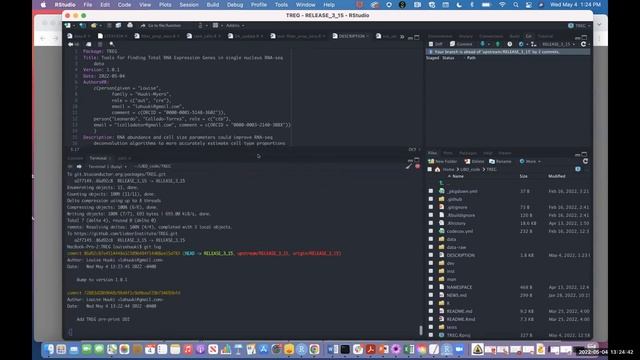Check the box for .Rbuildignore
The image size is (640, 360).
point(431,215)
